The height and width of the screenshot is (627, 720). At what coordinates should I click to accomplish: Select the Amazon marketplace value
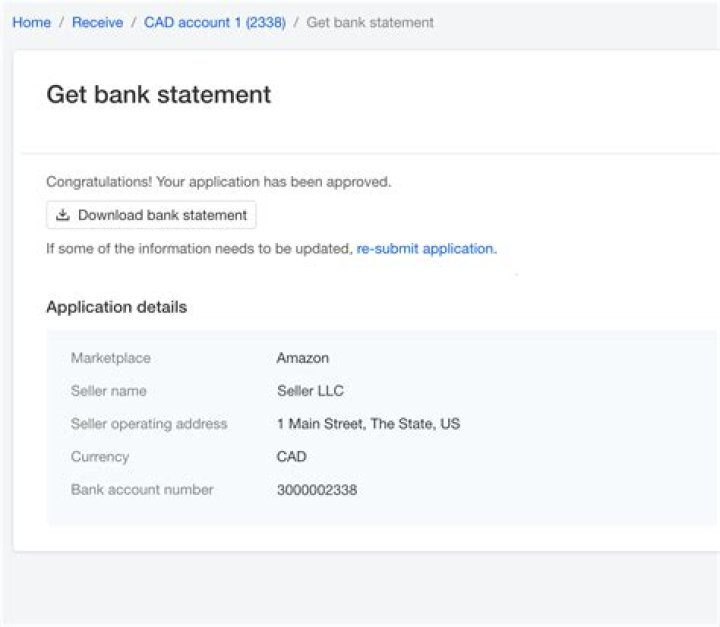(x=302, y=358)
